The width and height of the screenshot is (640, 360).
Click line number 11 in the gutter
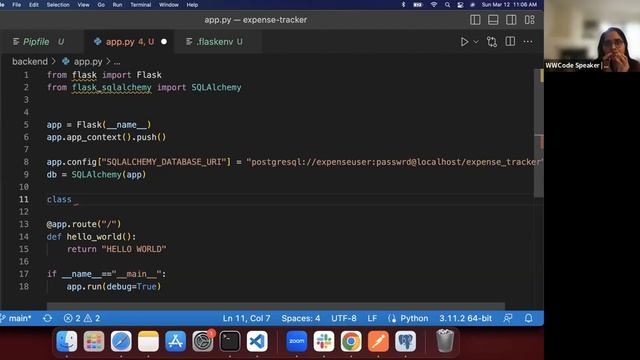coord(24,199)
